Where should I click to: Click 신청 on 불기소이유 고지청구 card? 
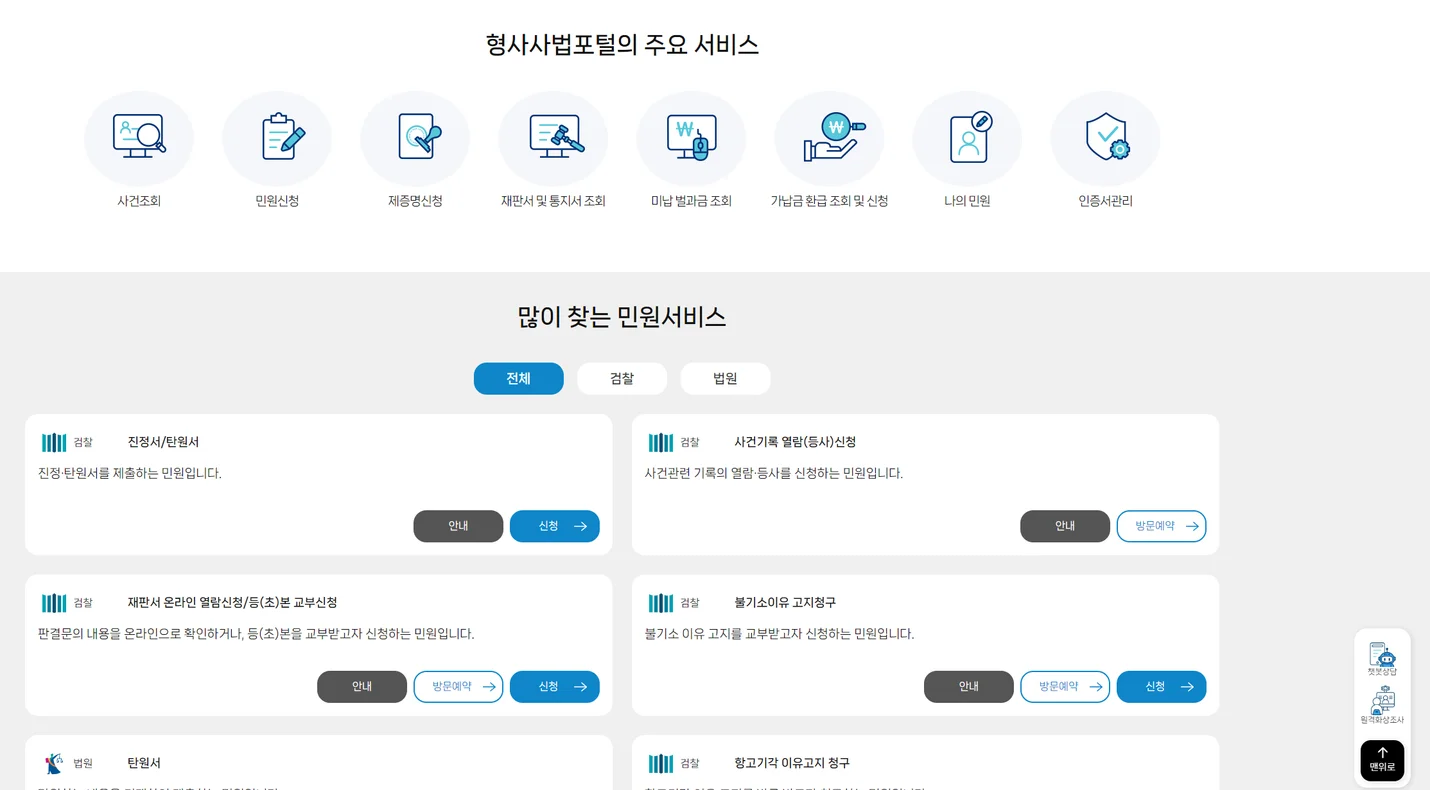click(1162, 687)
